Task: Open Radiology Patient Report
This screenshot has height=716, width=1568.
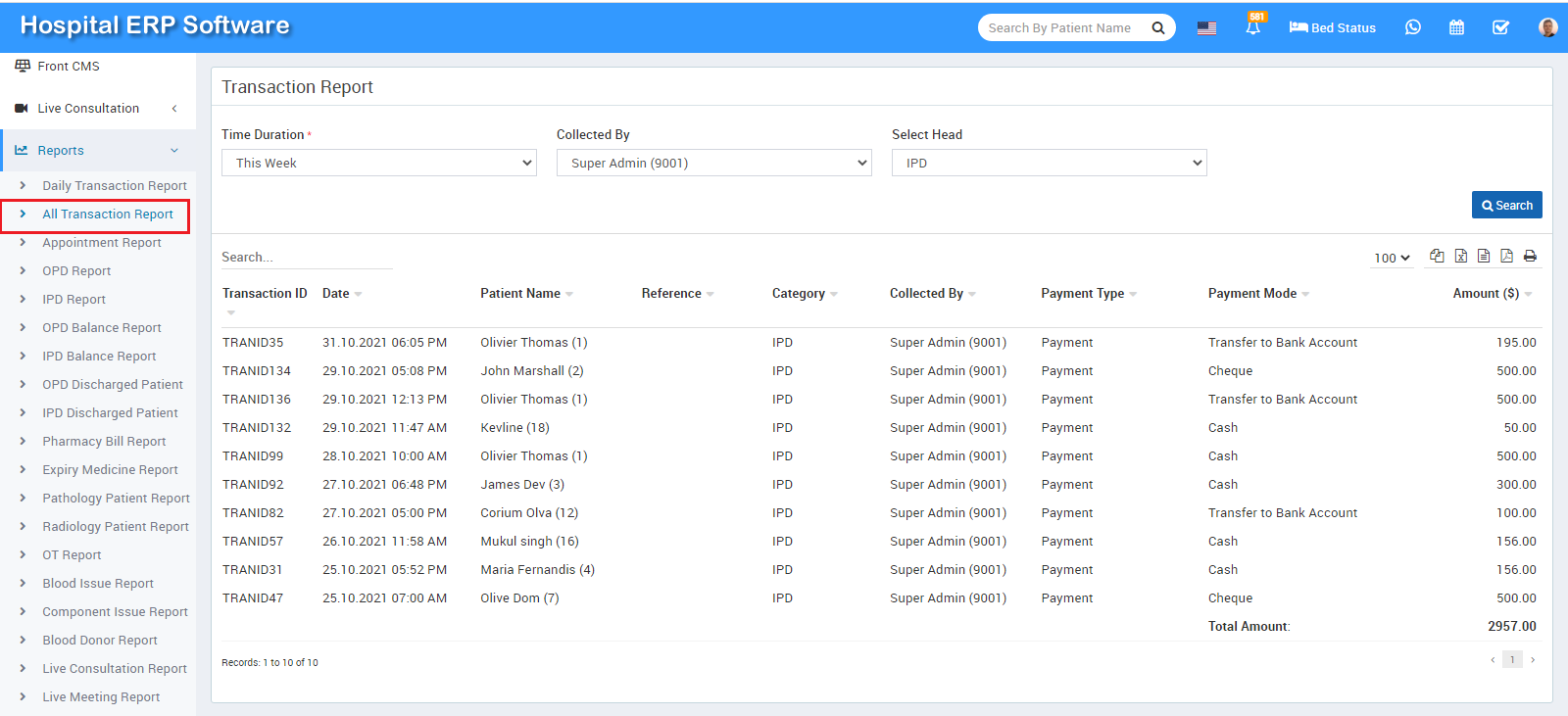Action: (116, 526)
